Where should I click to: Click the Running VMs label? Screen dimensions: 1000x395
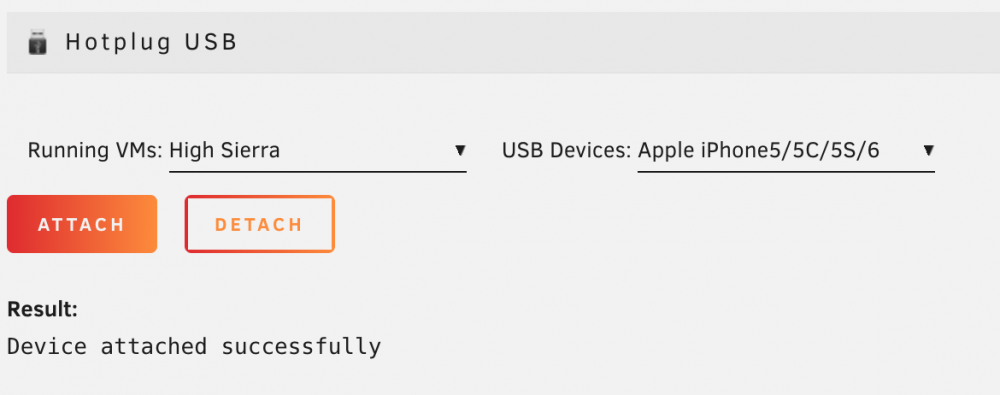click(x=96, y=151)
